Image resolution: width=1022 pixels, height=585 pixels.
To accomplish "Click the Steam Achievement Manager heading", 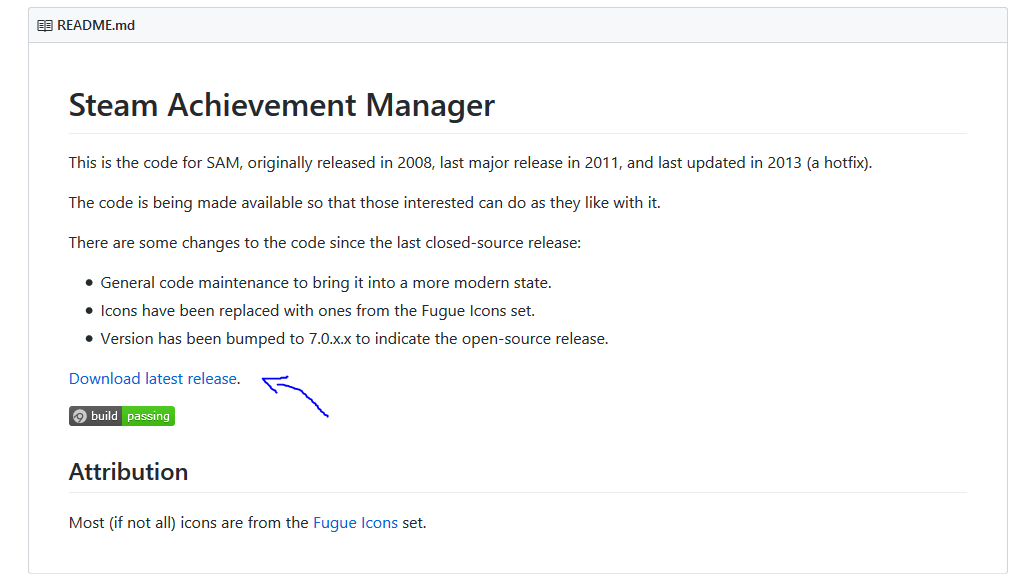I will click(281, 105).
